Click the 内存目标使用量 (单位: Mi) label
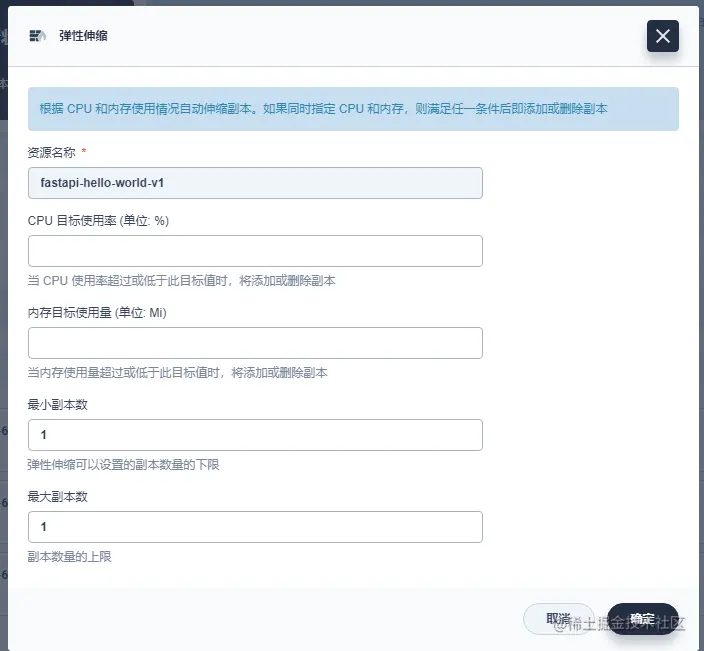 click(97, 313)
